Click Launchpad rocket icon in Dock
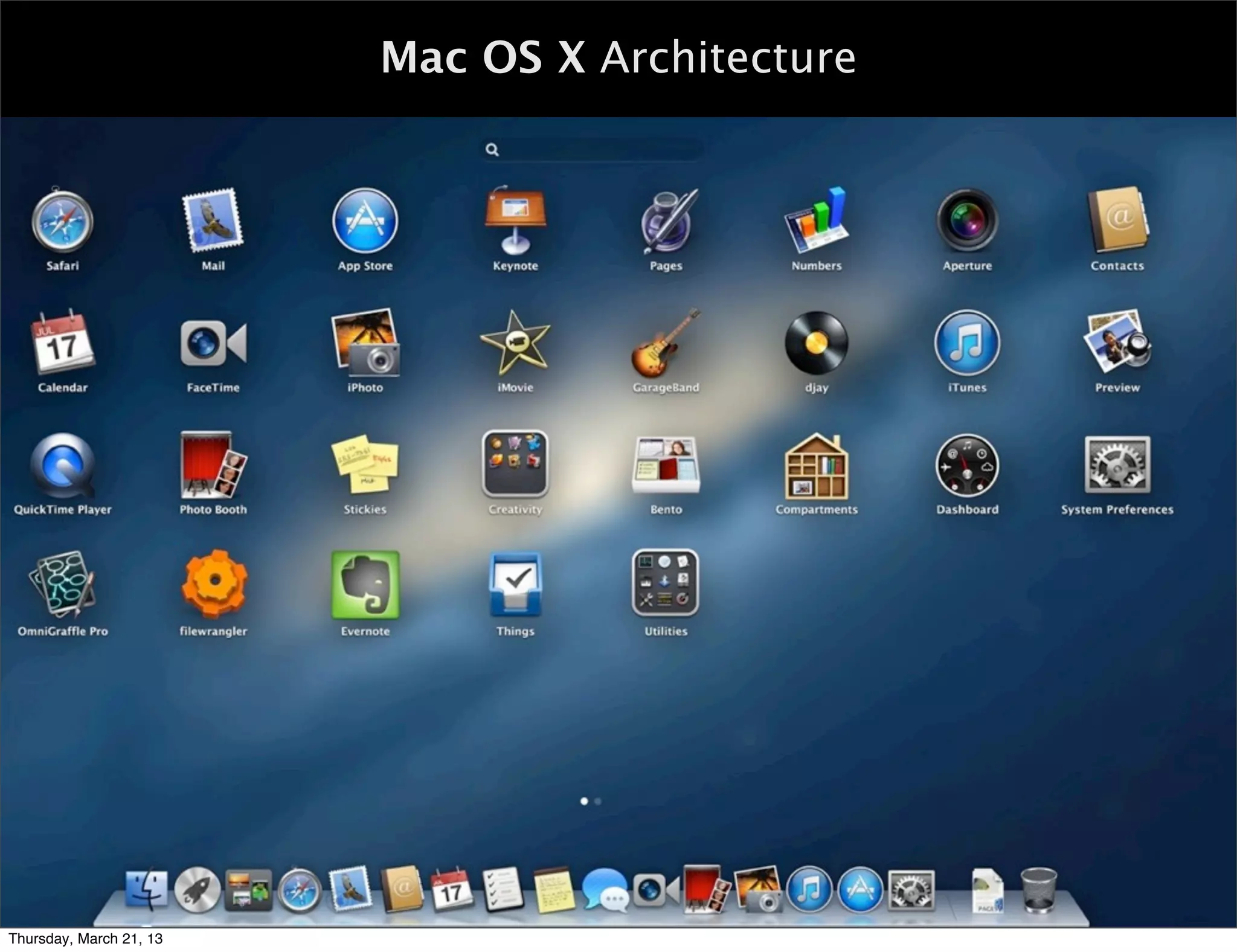The width and height of the screenshot is (1237, 952). click(197, 890)
